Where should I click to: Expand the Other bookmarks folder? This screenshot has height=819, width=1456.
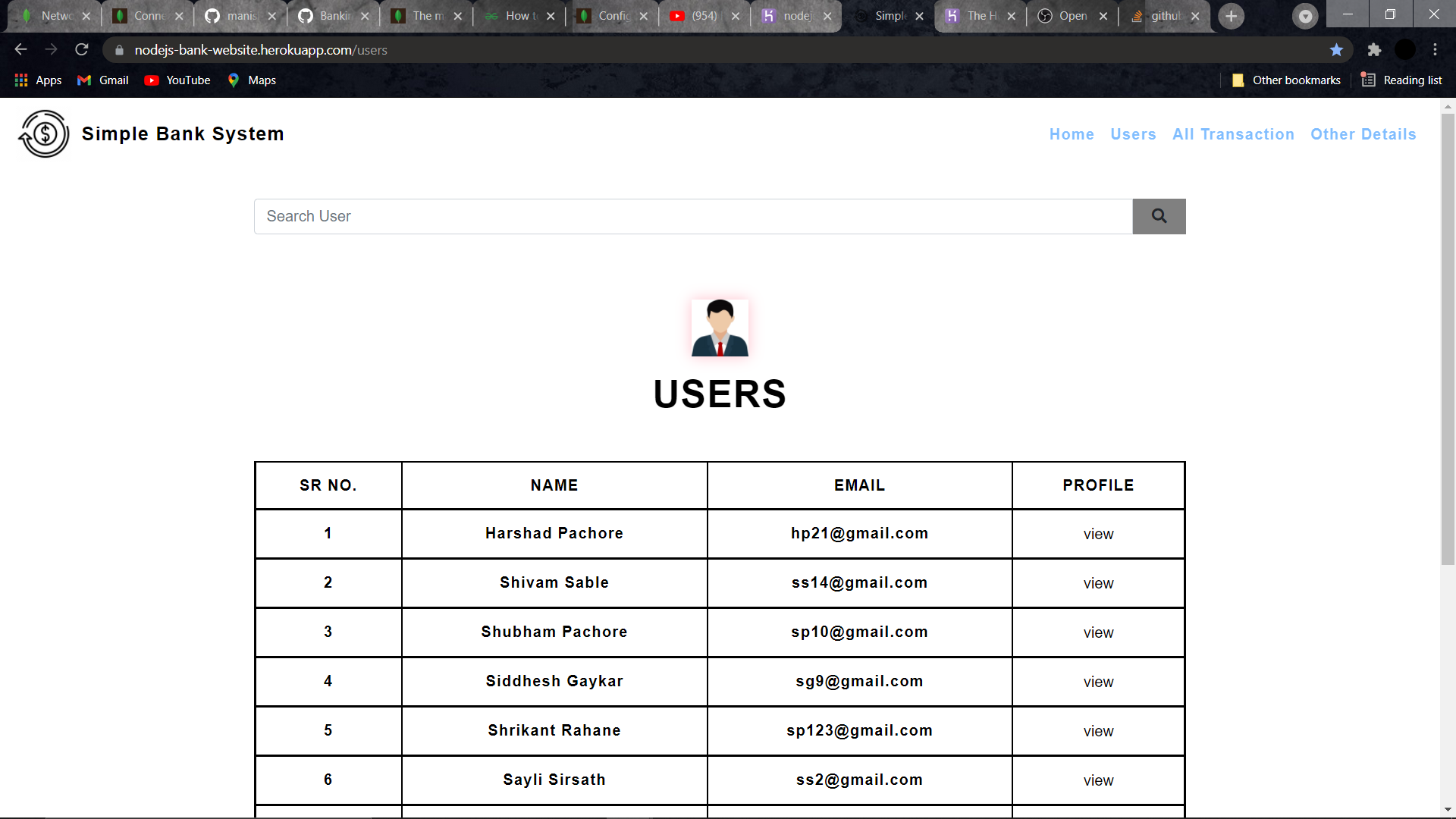(1285, 80)
